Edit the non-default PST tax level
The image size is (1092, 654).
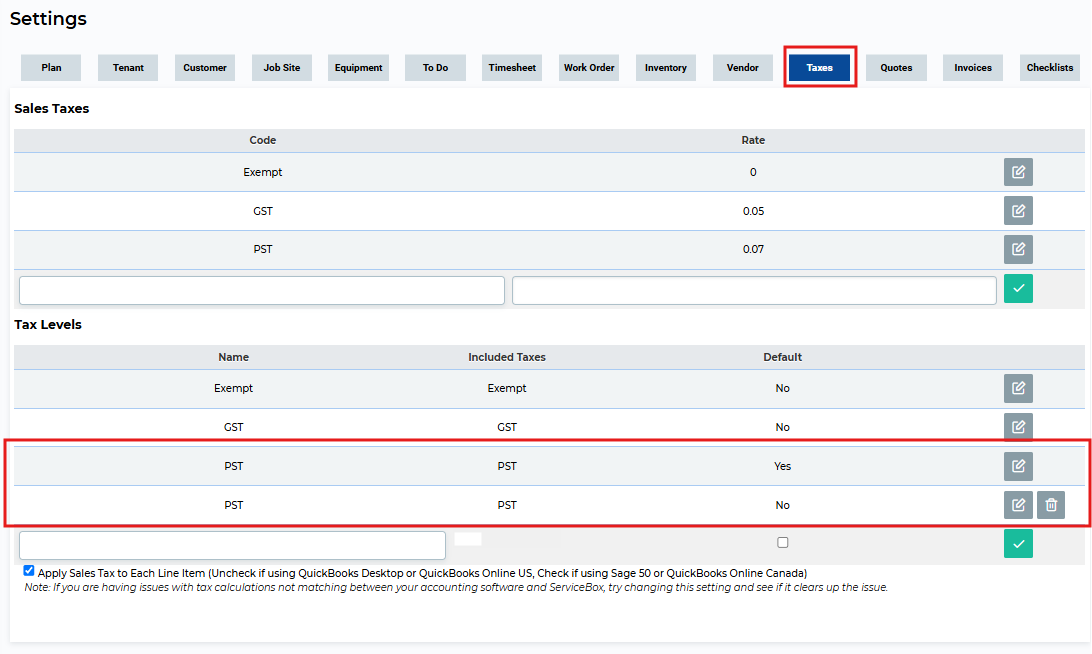(x=1018, y=505)
